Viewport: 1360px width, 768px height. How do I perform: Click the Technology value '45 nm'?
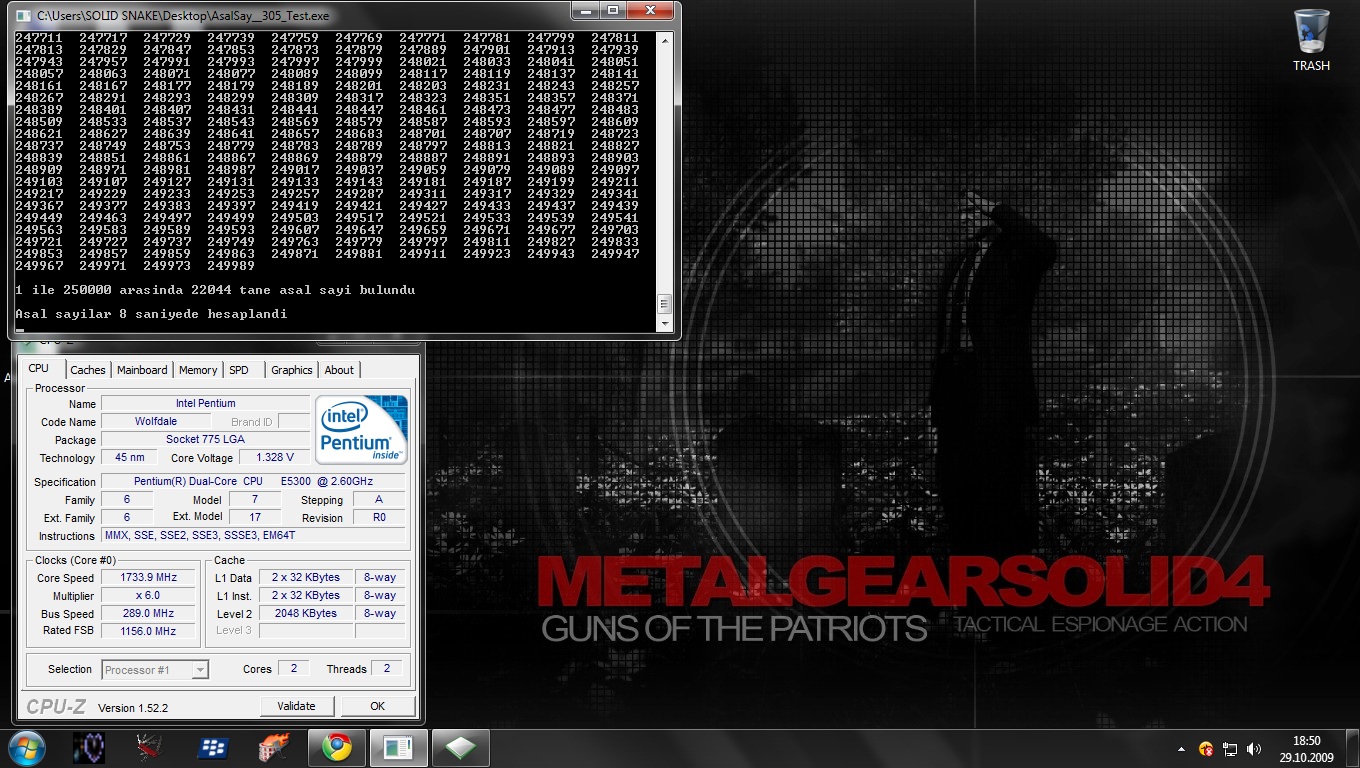(x=129, y=458)
